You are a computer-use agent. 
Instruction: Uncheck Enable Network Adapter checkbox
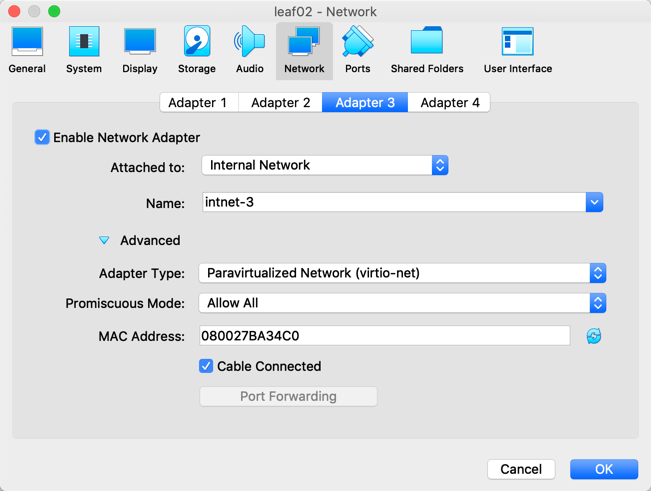[x=42, y=137]
